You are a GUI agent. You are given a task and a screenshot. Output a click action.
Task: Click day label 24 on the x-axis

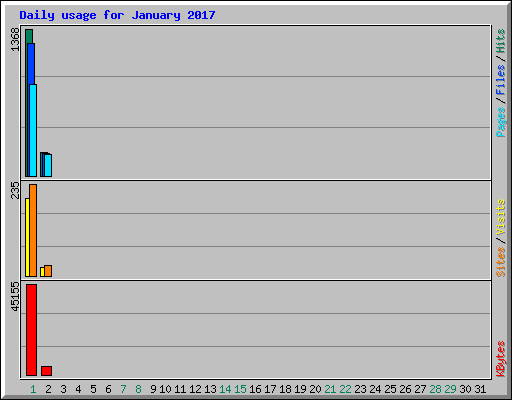pos(375,389)
